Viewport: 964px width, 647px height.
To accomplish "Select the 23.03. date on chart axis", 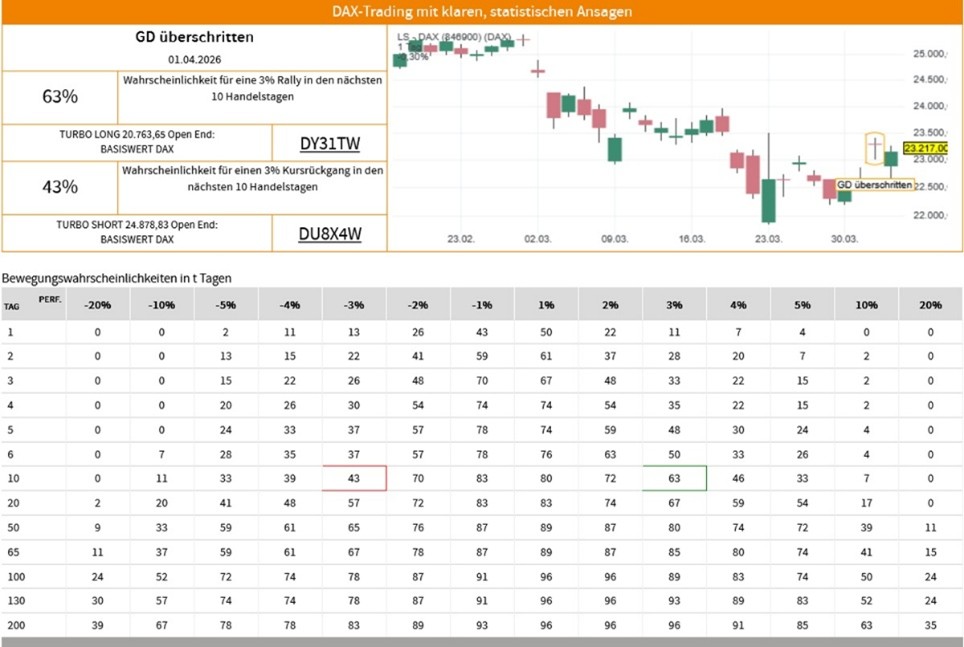I will 768,239.
